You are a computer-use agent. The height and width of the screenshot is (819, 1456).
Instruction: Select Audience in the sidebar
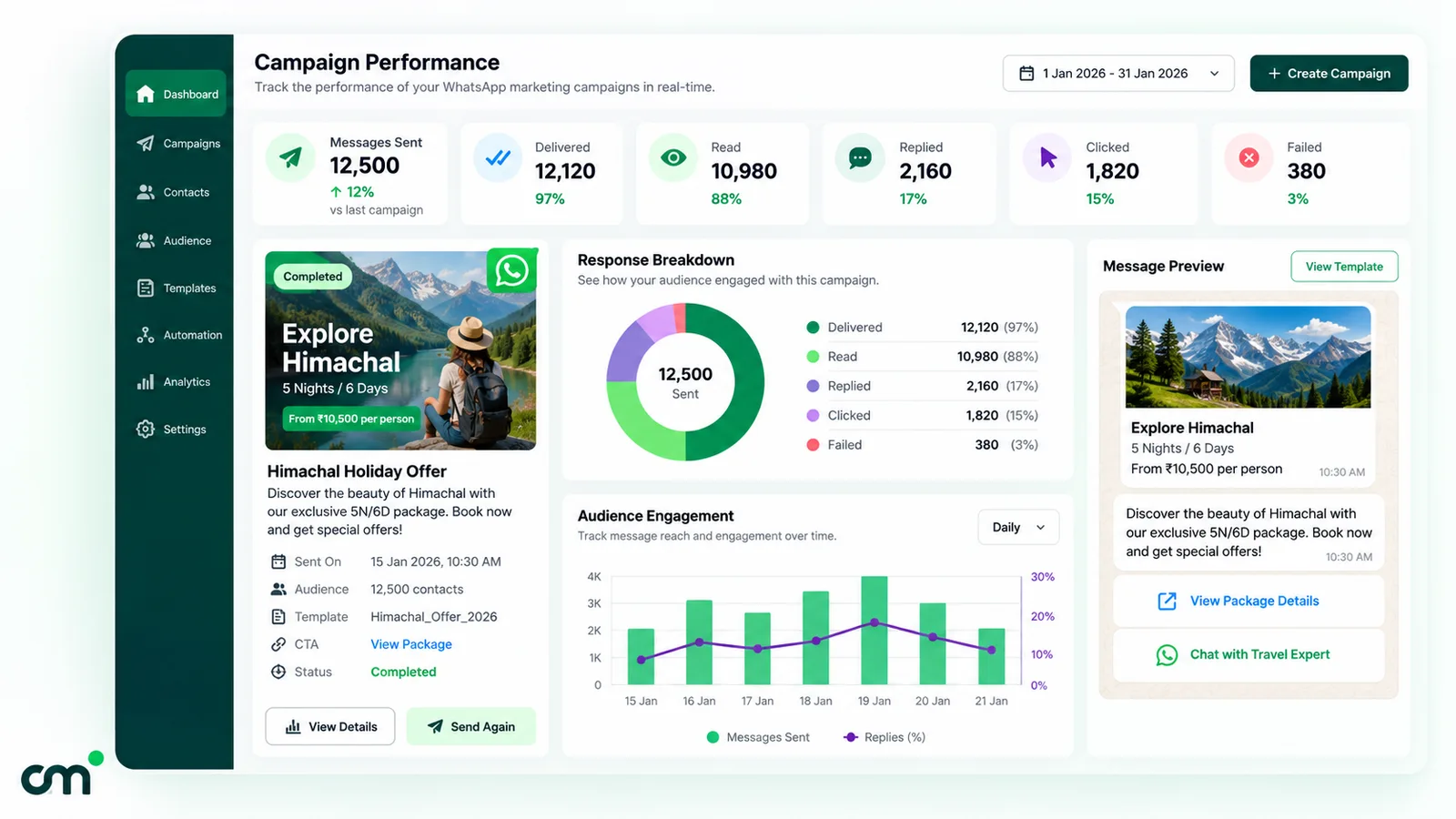pos(174,240)
